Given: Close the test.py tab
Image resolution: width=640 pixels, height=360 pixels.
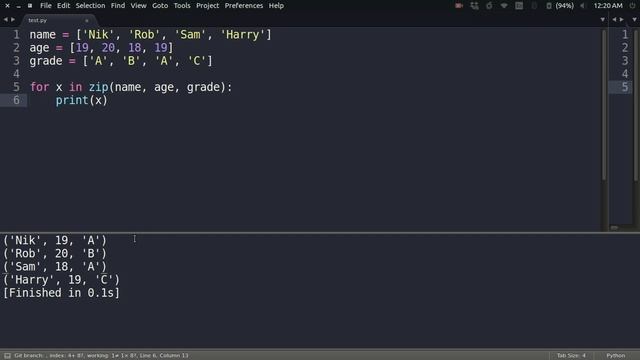Looking at the screenshot, I should click(x=87, y=20).
